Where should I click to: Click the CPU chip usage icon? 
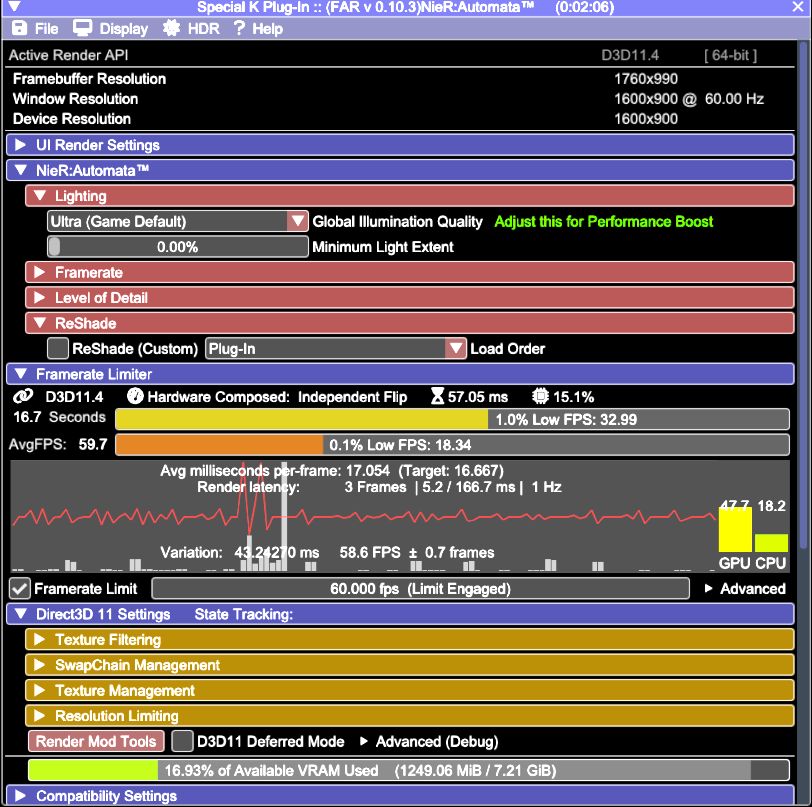pyautogui.click(x=540, y=396)
